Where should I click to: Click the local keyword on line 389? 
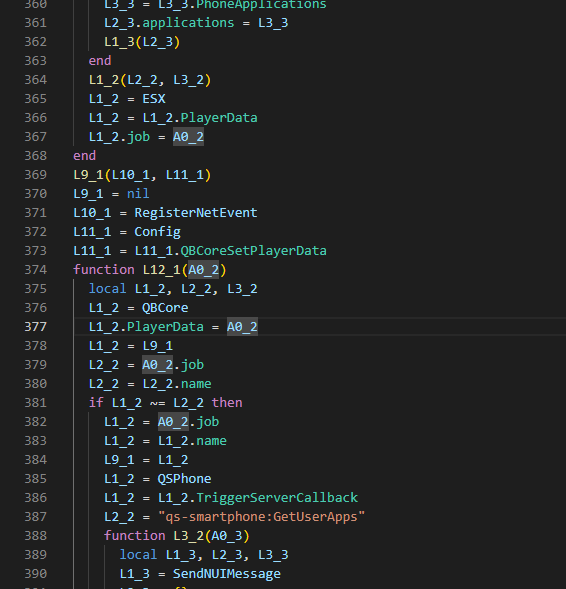138,554
